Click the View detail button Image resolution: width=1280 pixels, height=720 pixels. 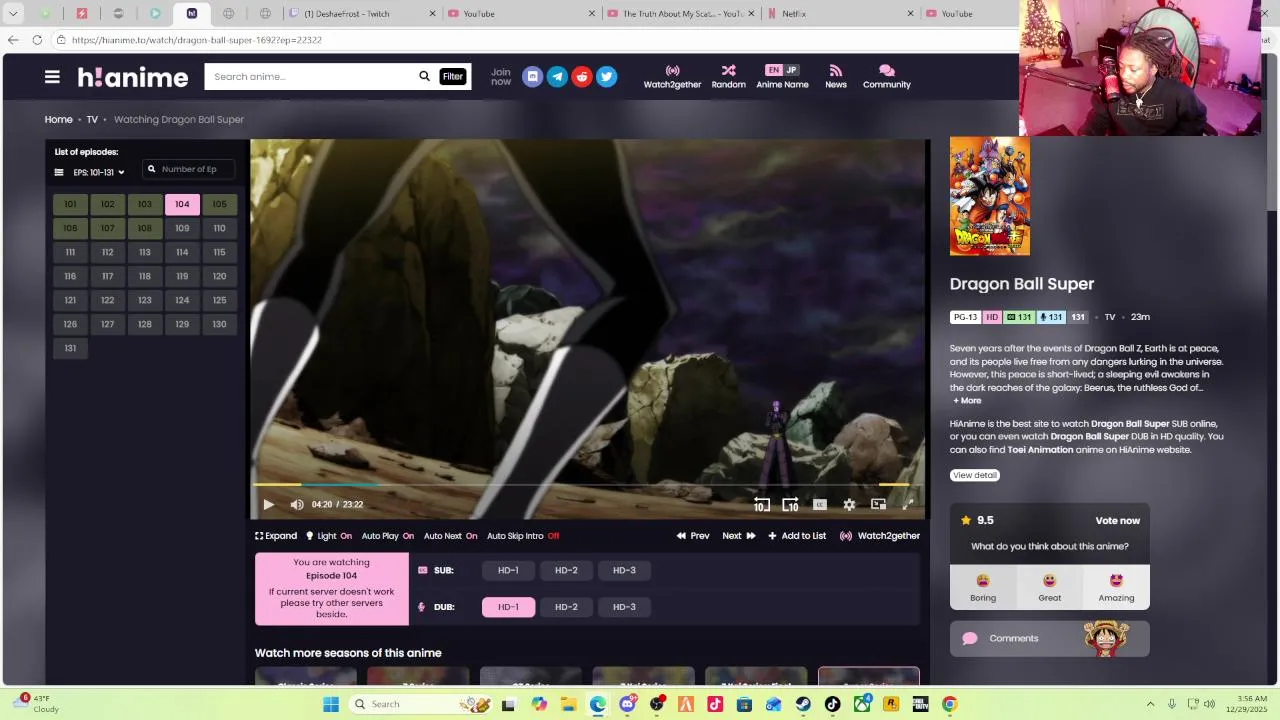tap(974, 475)
